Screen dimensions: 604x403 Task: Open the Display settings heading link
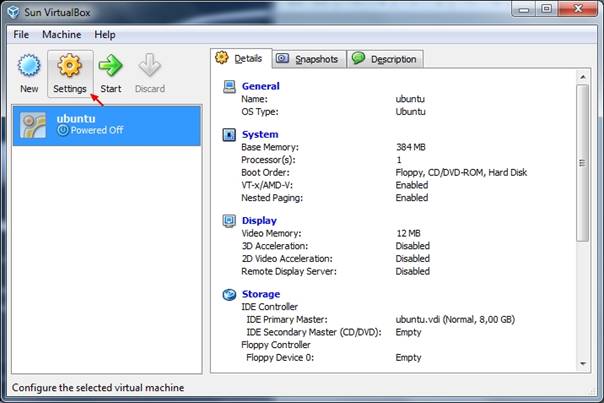coord(259,221)
